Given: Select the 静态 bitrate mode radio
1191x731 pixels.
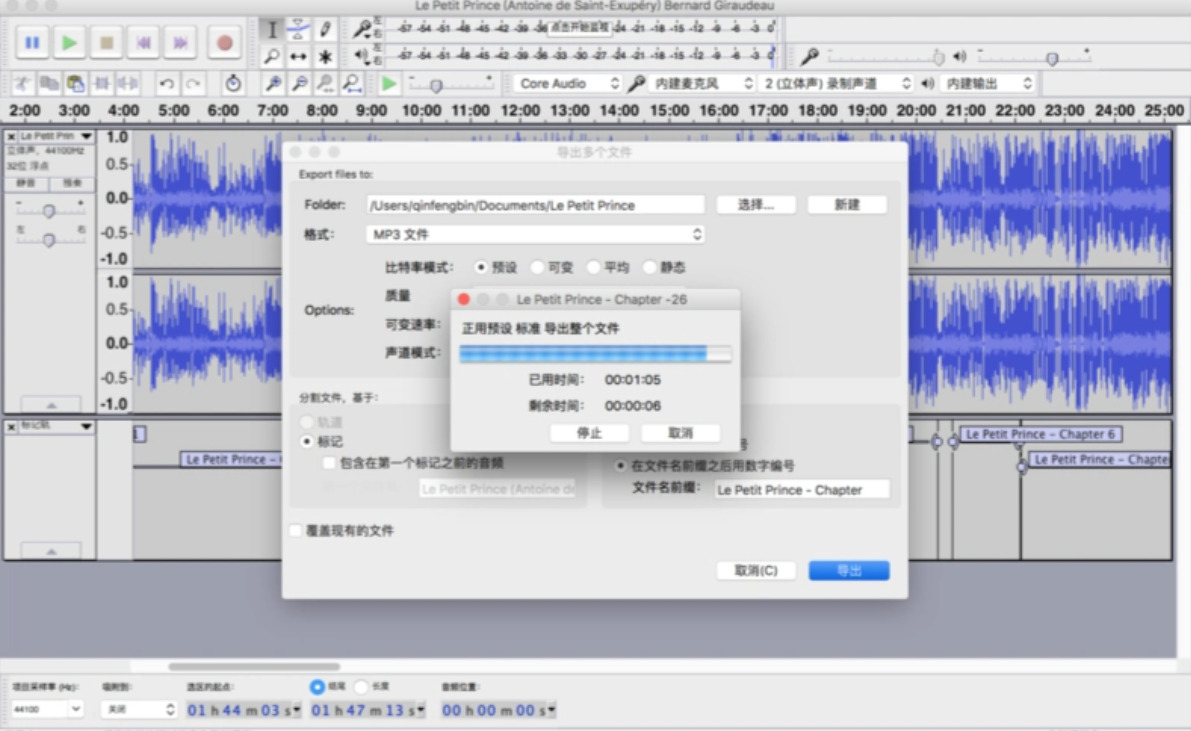Looking at the screenshot, I should (x=649, y=267).
